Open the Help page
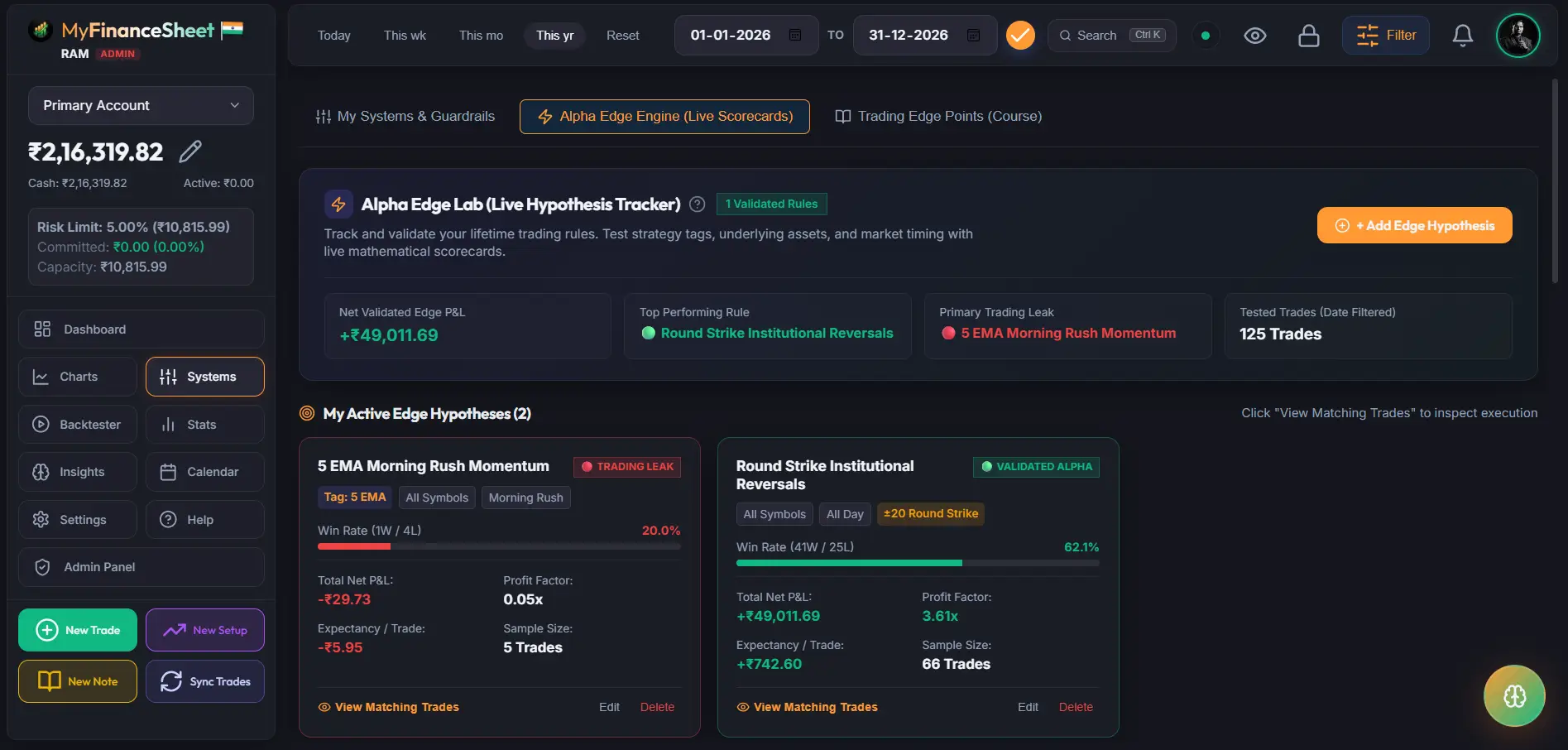The width and height of the screenshot is (1568, 750). (x=205, y=520)
